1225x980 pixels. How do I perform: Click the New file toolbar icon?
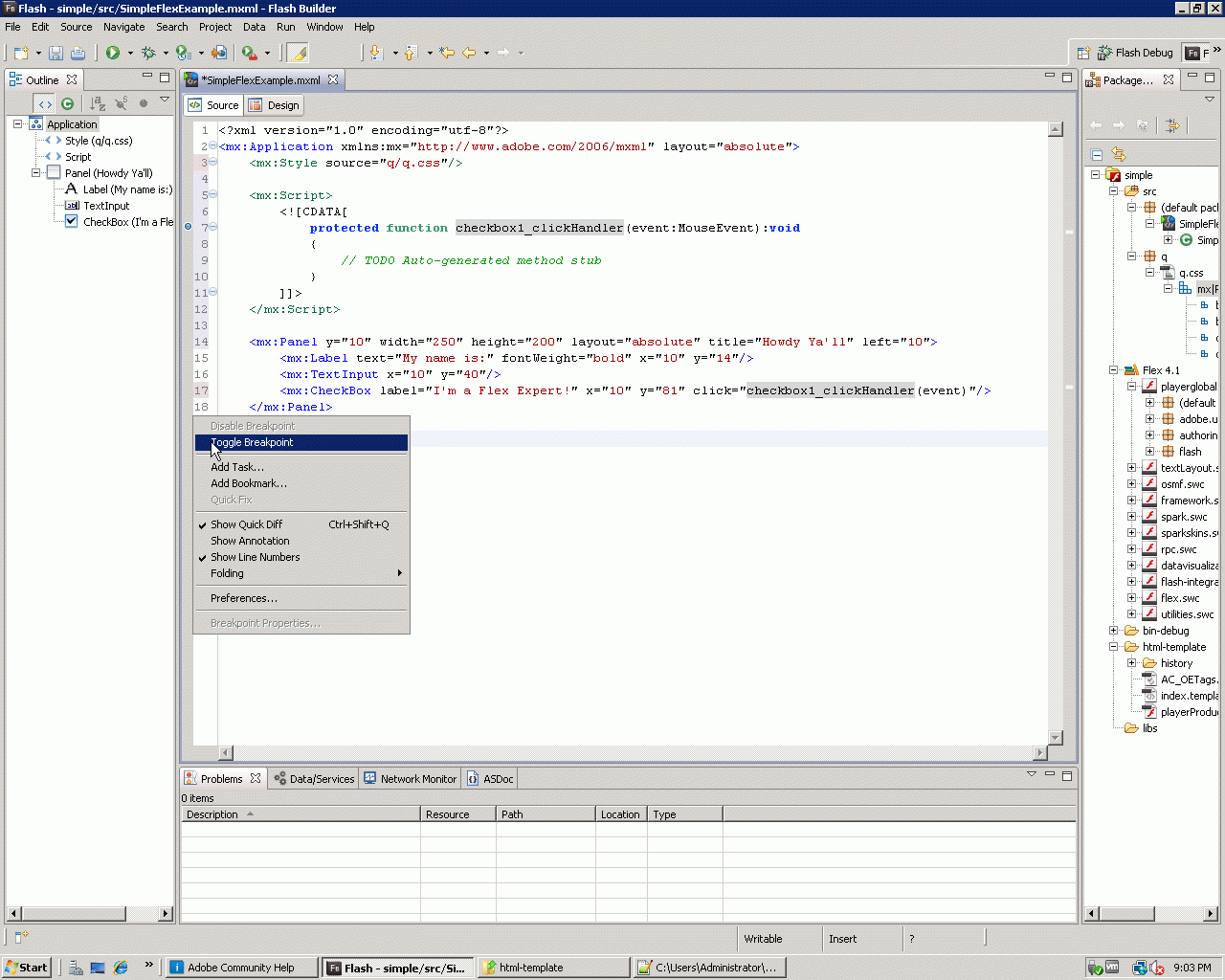[x=20, y=53]
